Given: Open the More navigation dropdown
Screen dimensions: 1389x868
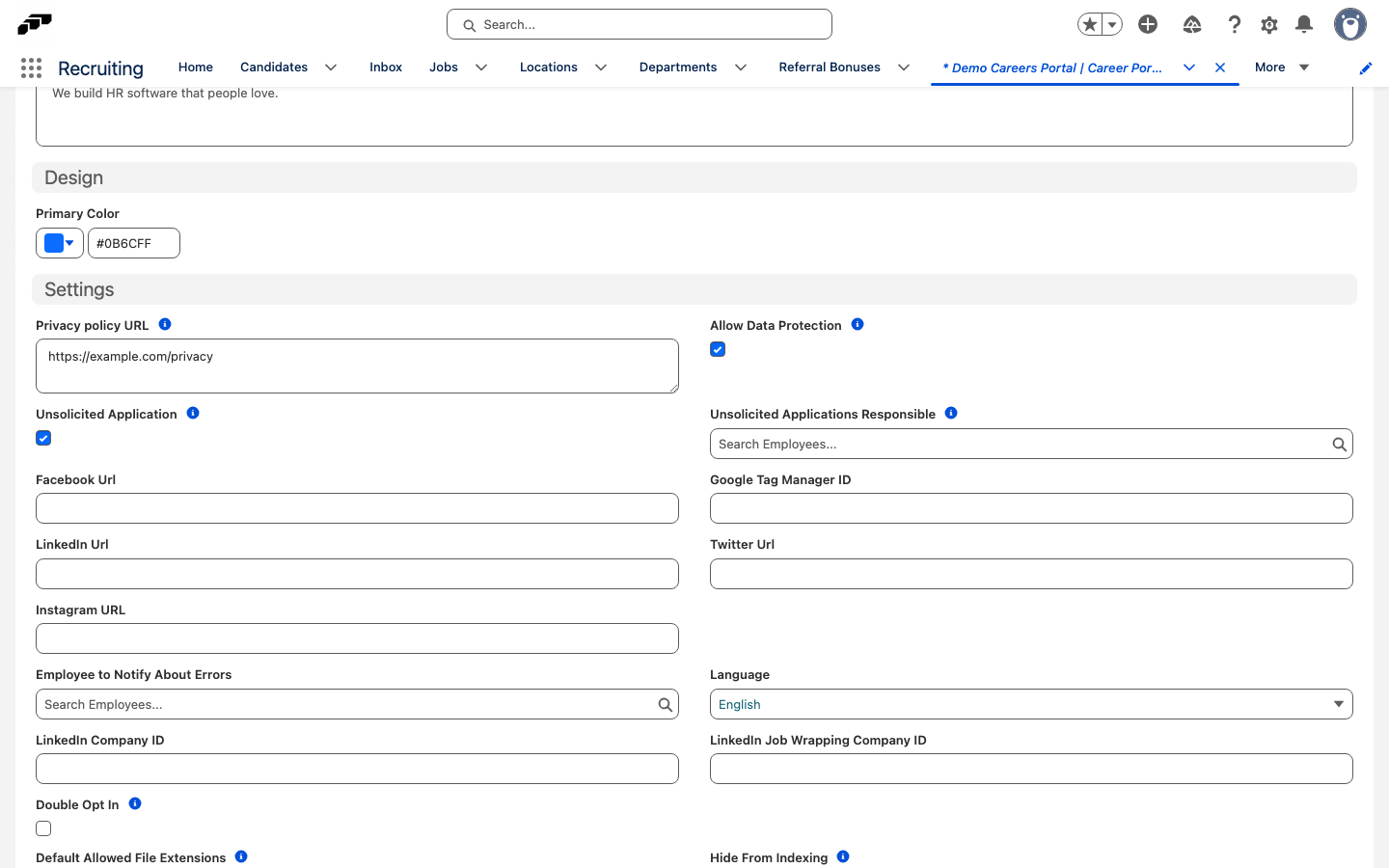Looking at the screenshot, I should pyautogui.click(x=1282, y=68).
